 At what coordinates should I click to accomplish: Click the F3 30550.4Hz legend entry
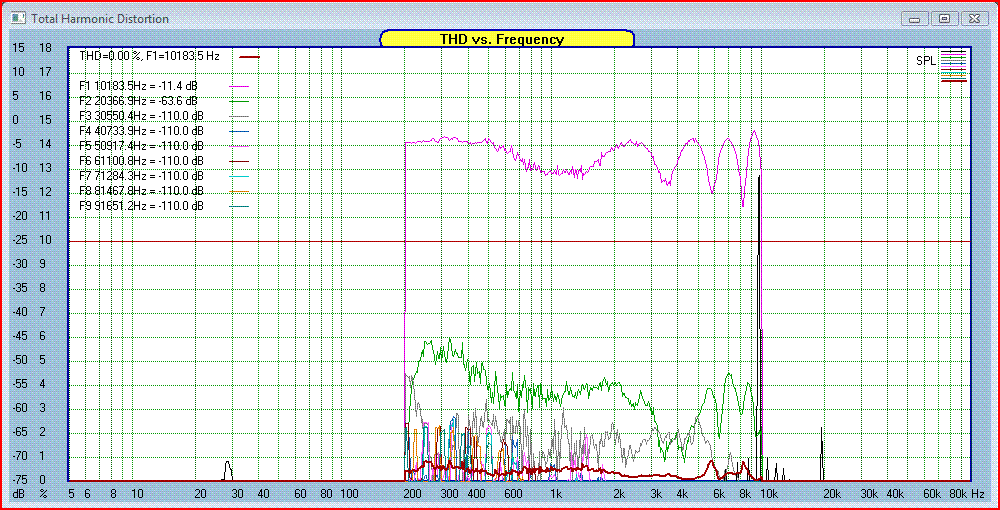[141, 116]
